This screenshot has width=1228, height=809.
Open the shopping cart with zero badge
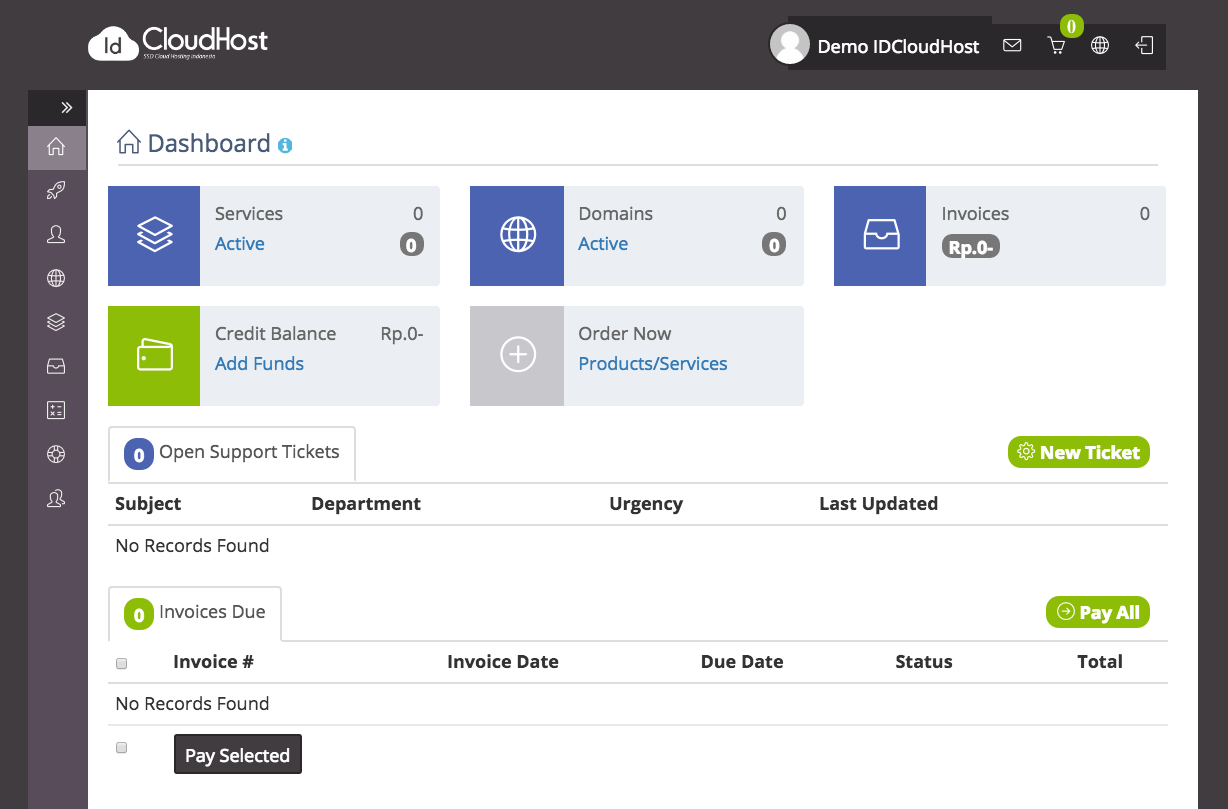[x=1056, y=45]
